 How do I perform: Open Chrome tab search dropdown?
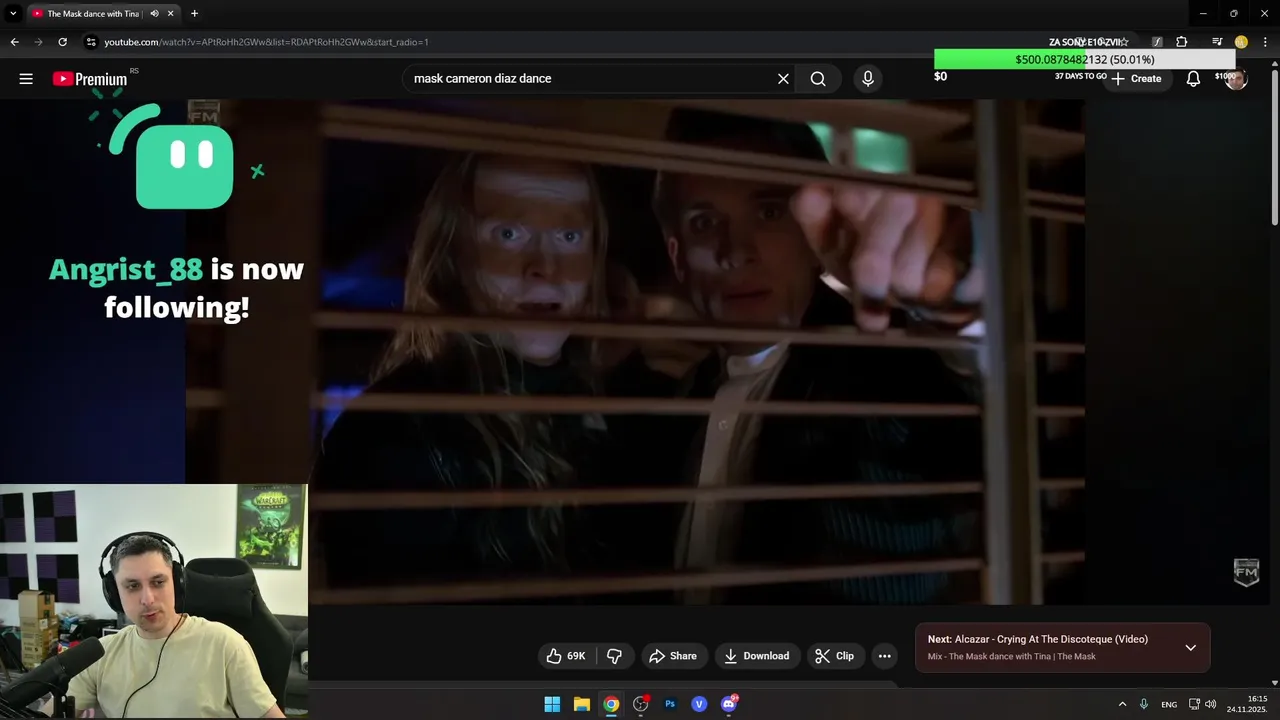coord(13,14)
